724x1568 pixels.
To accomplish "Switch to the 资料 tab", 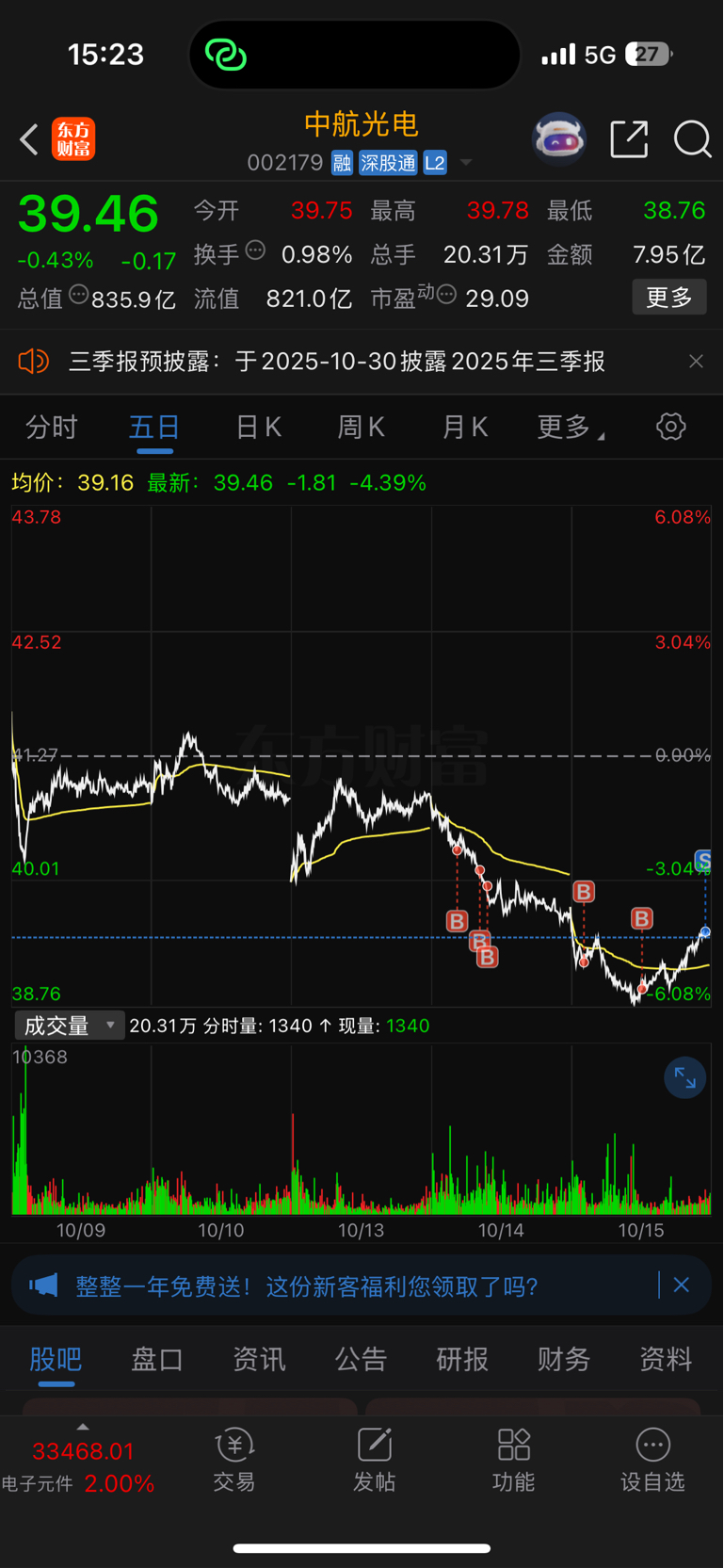I will pos(666,1359).
